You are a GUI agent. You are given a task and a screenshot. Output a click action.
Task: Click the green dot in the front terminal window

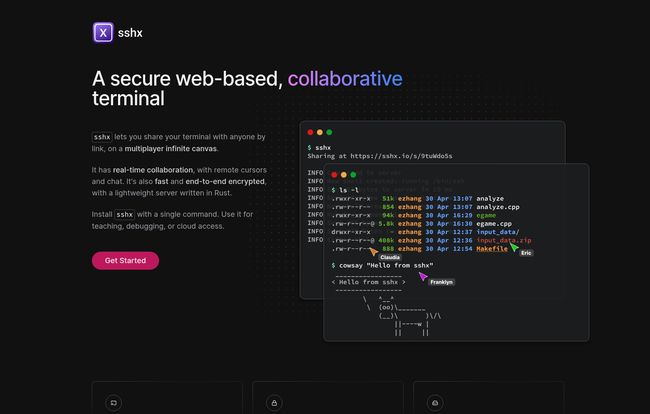point(353,175)
